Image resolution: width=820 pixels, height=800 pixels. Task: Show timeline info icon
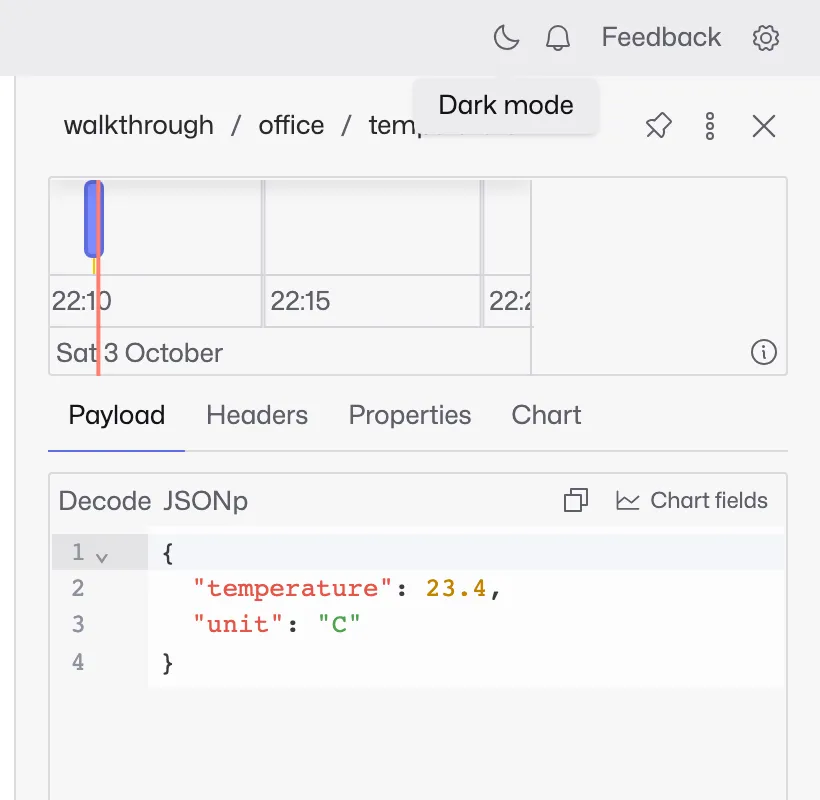pyautogui.click(x=764, y=352)
